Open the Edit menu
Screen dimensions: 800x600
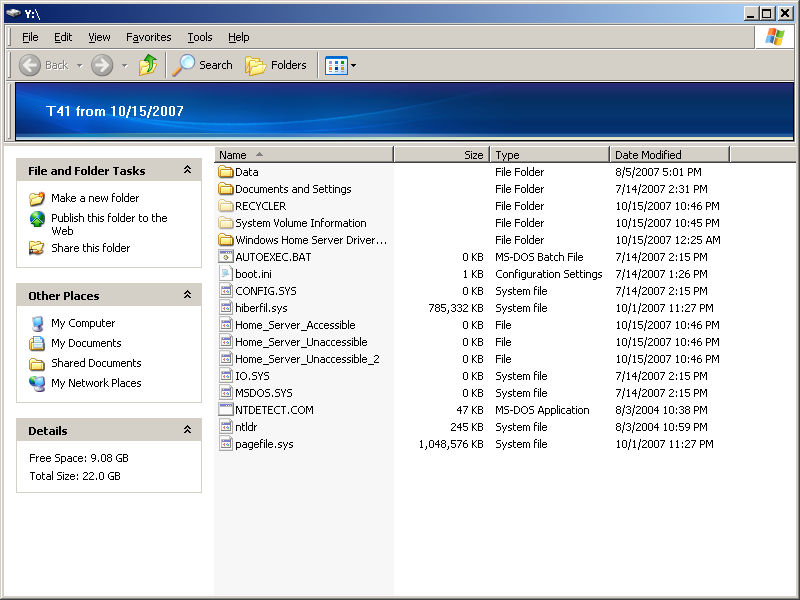[x=63, y=37]
